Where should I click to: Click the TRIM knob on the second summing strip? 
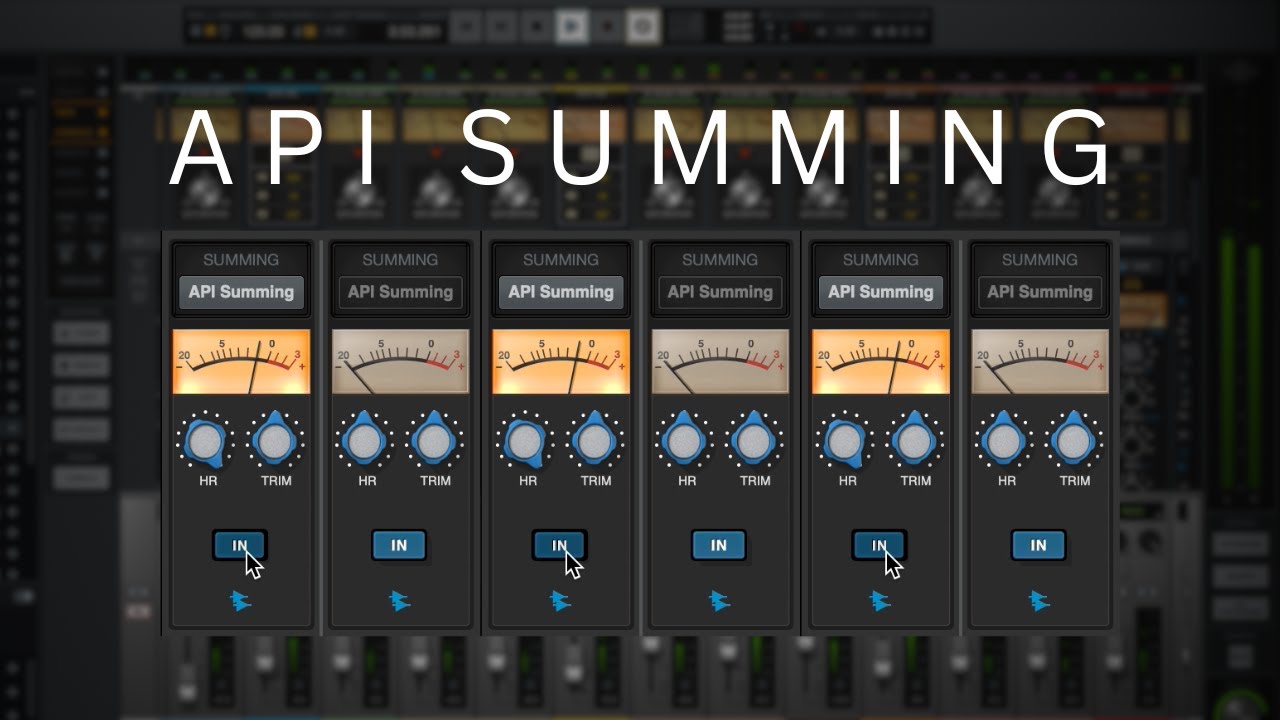point(435,441)
